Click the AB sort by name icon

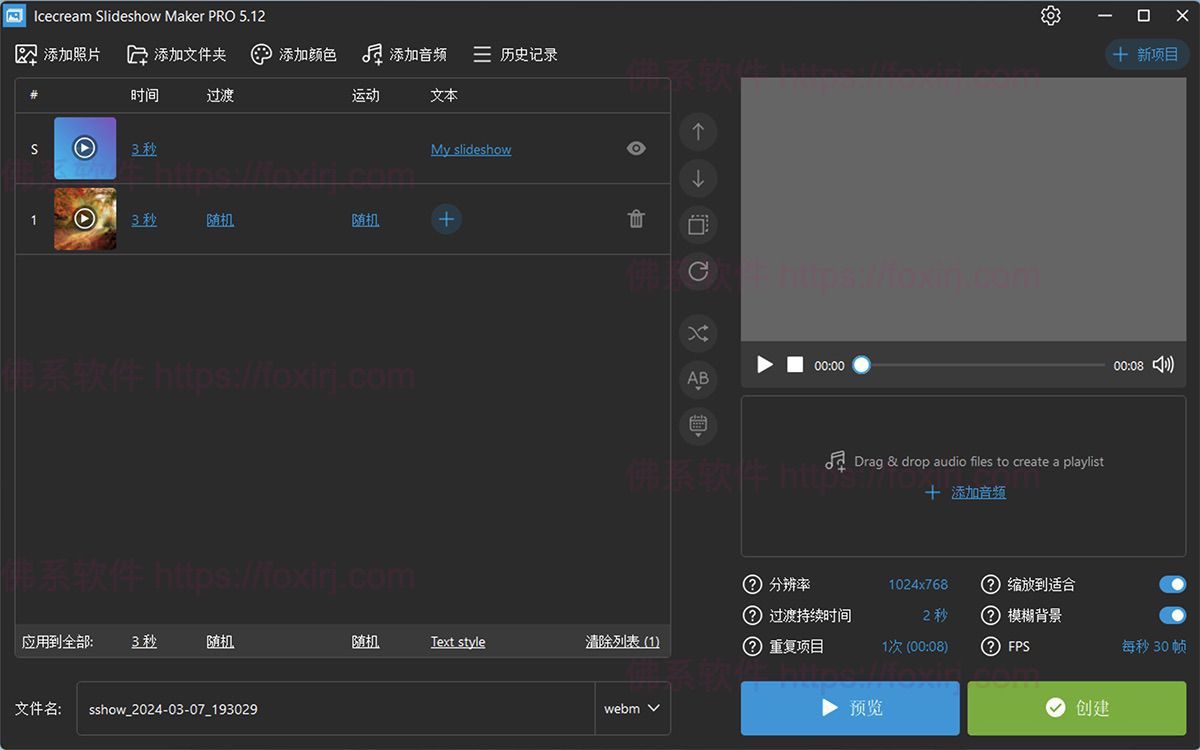(698, 379)
